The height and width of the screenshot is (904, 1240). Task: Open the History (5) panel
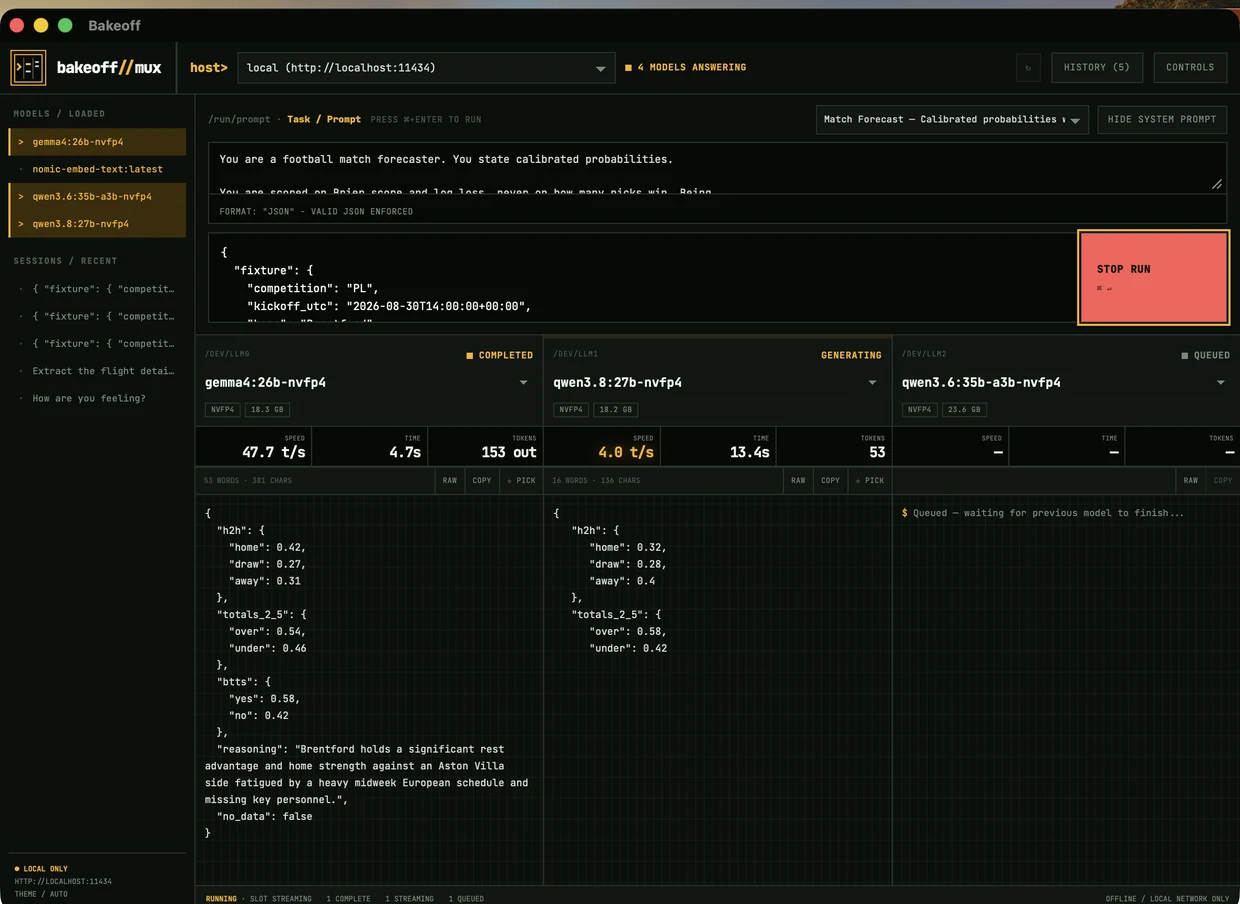(1096, 68)
